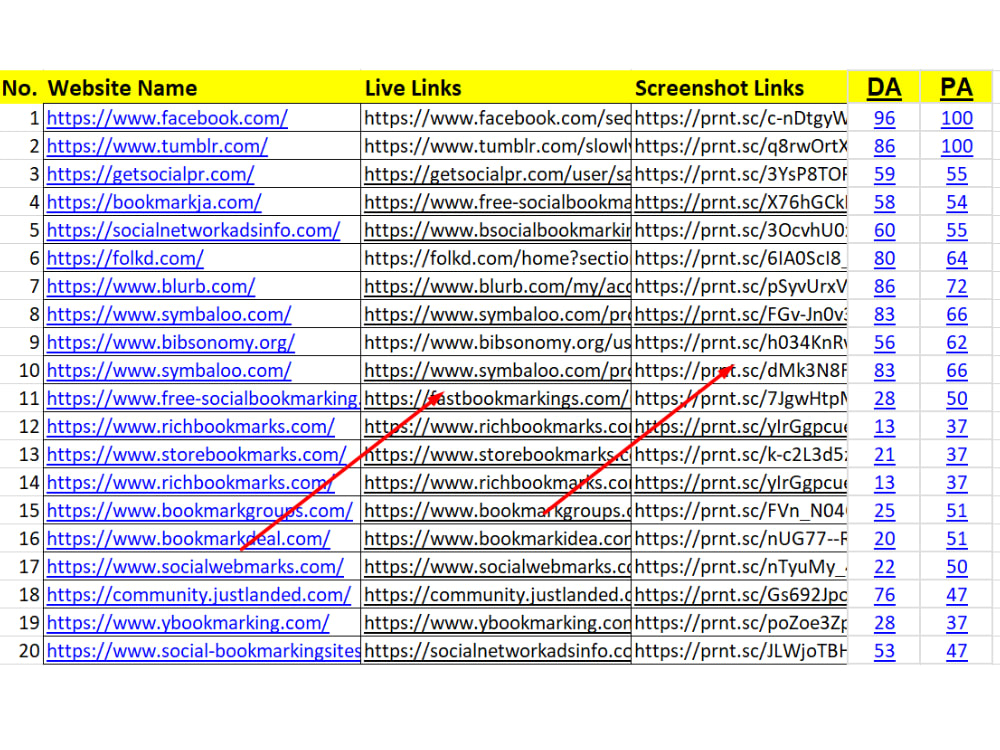1000x750 pixels.
Task: Open the https://www.storebookmarks.com/ website name link
Action: tap(196, 455)
